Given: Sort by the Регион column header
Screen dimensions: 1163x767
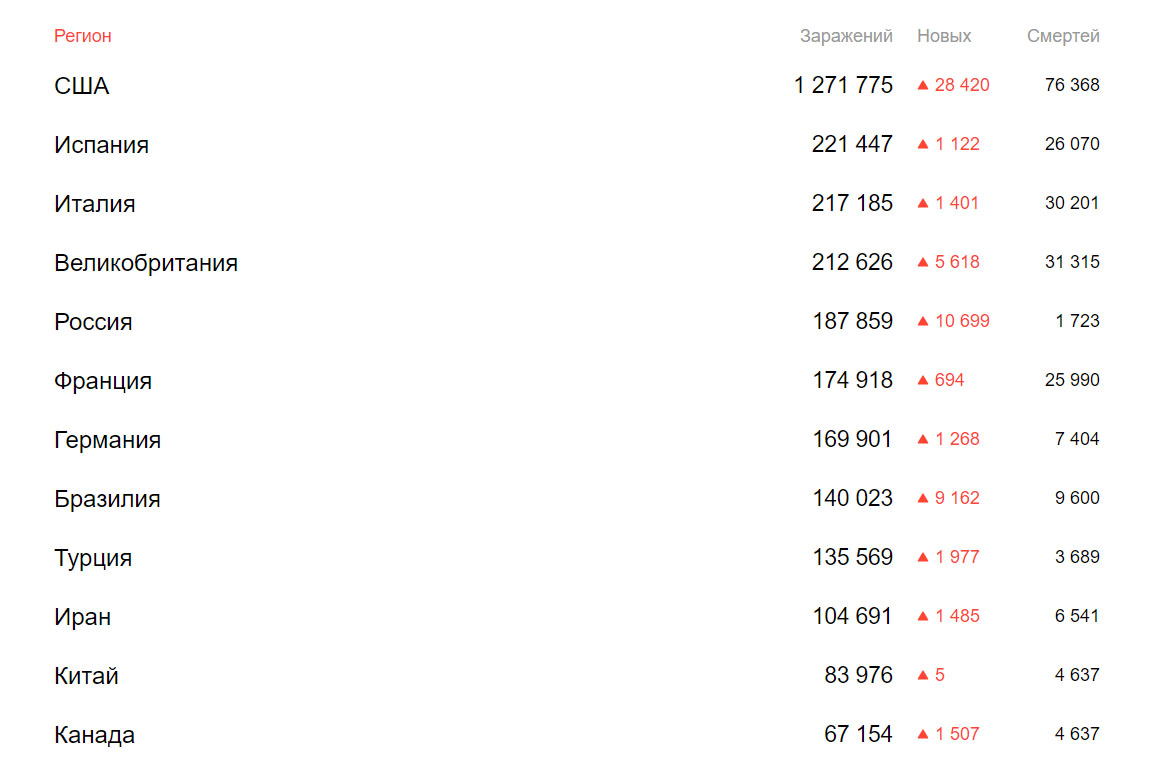Looking at the screenshot, I should pyautogui.click(x=82, y=36).
